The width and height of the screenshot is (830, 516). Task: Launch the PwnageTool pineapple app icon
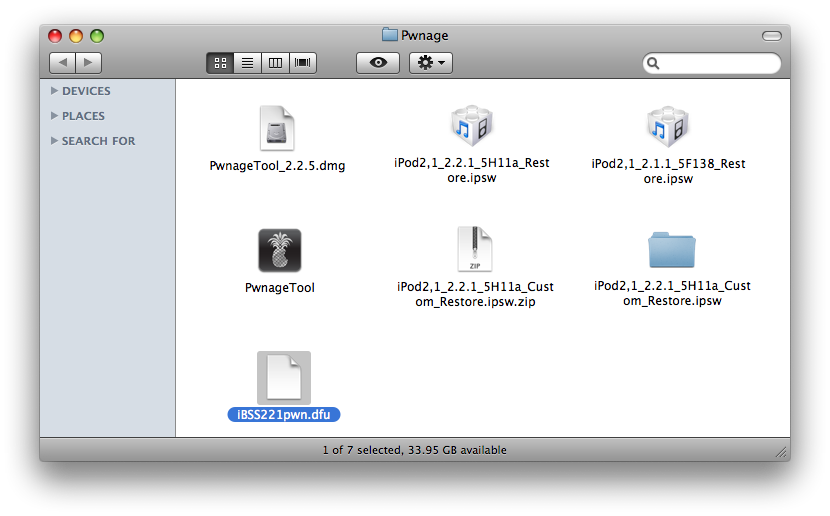(x=279, y=251)
